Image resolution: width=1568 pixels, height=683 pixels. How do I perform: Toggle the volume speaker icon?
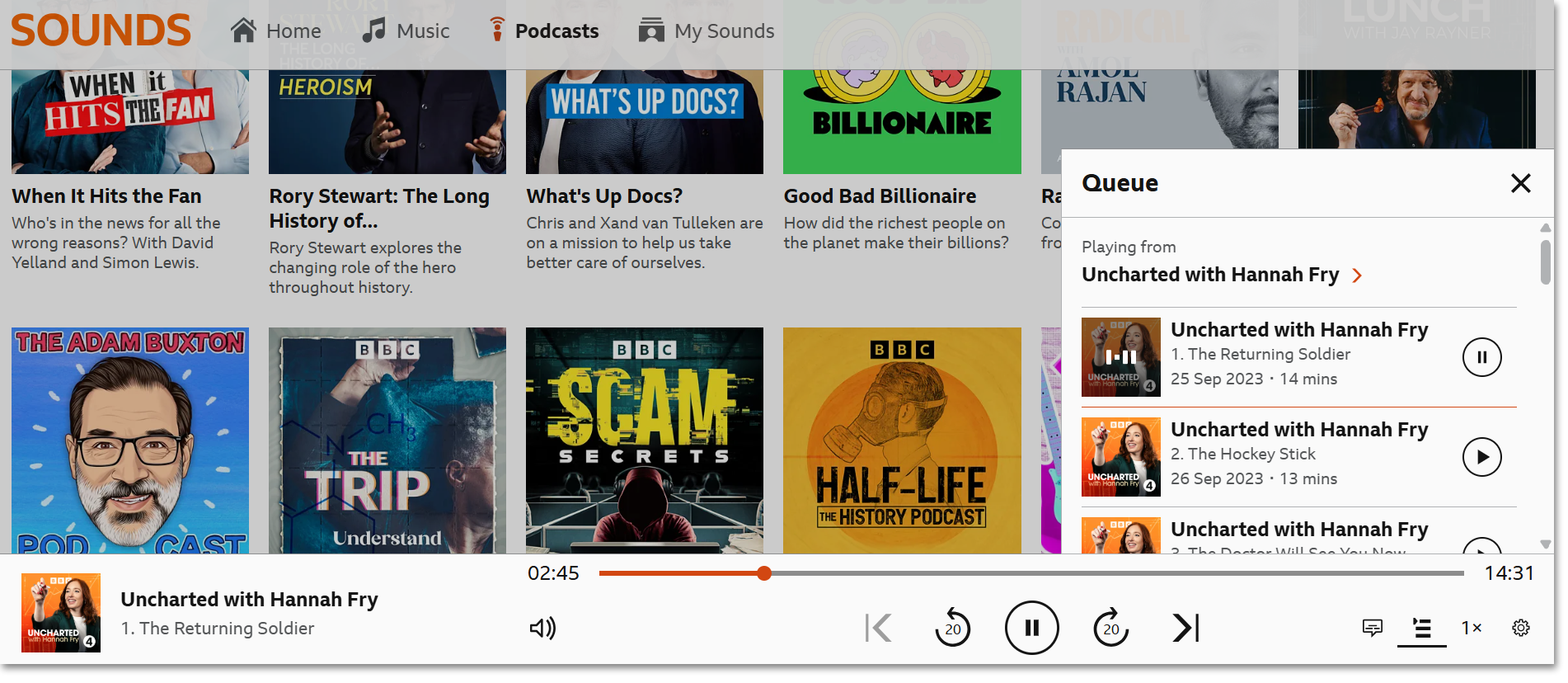542,629
